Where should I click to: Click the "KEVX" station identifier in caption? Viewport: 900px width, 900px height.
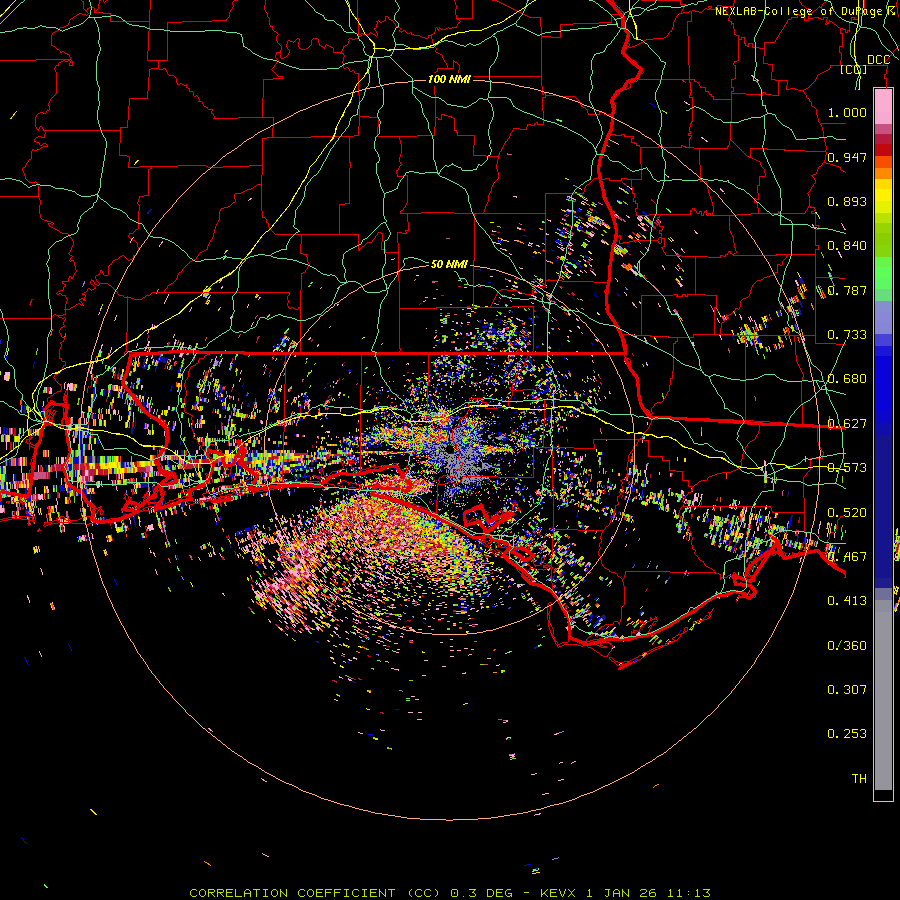(x=558, y=893)
